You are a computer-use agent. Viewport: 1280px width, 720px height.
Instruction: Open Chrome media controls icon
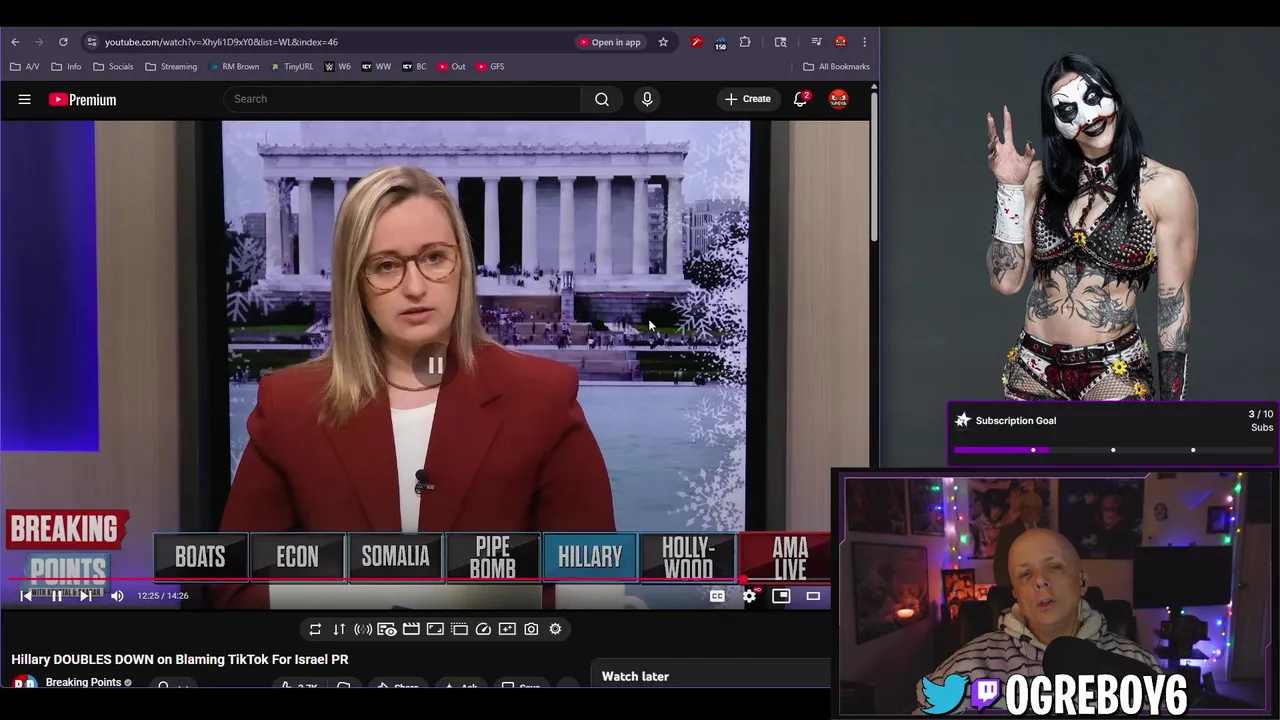tap(816, 42)
